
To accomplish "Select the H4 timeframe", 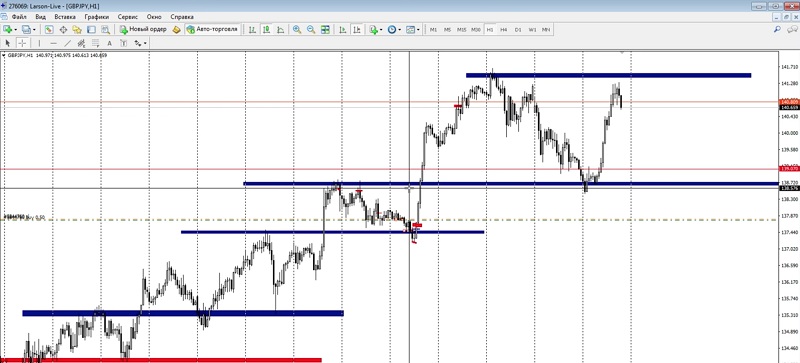I will point(504,30).
